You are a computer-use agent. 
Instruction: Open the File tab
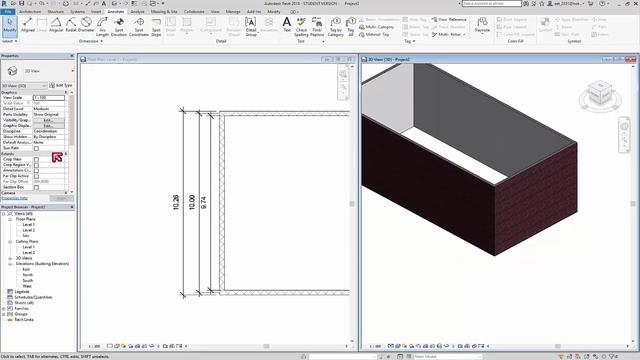click(x=8, y=12)
